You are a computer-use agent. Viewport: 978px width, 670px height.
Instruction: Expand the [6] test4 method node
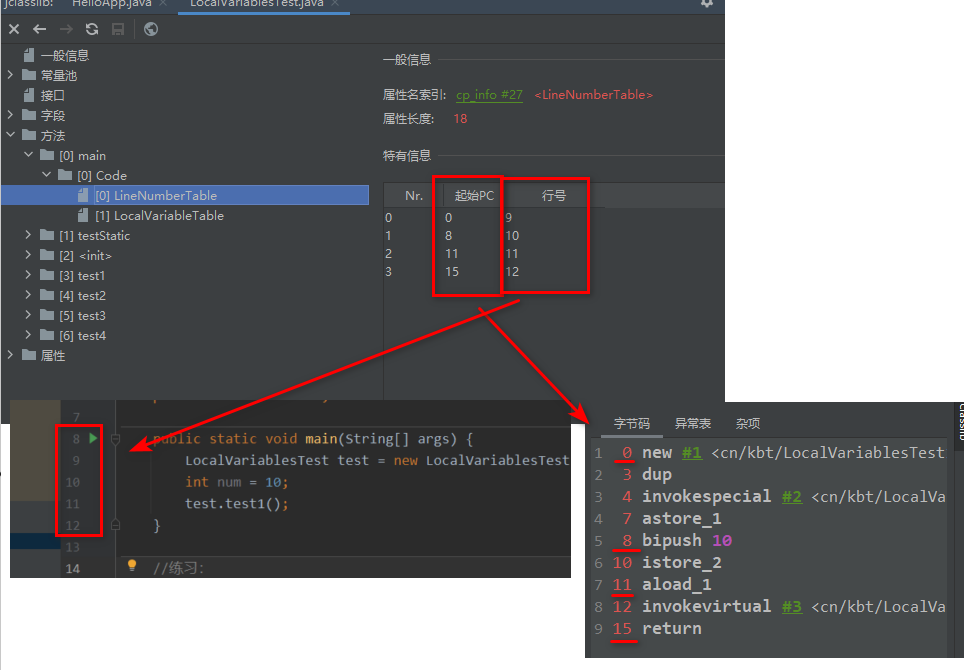coord(28,334)
